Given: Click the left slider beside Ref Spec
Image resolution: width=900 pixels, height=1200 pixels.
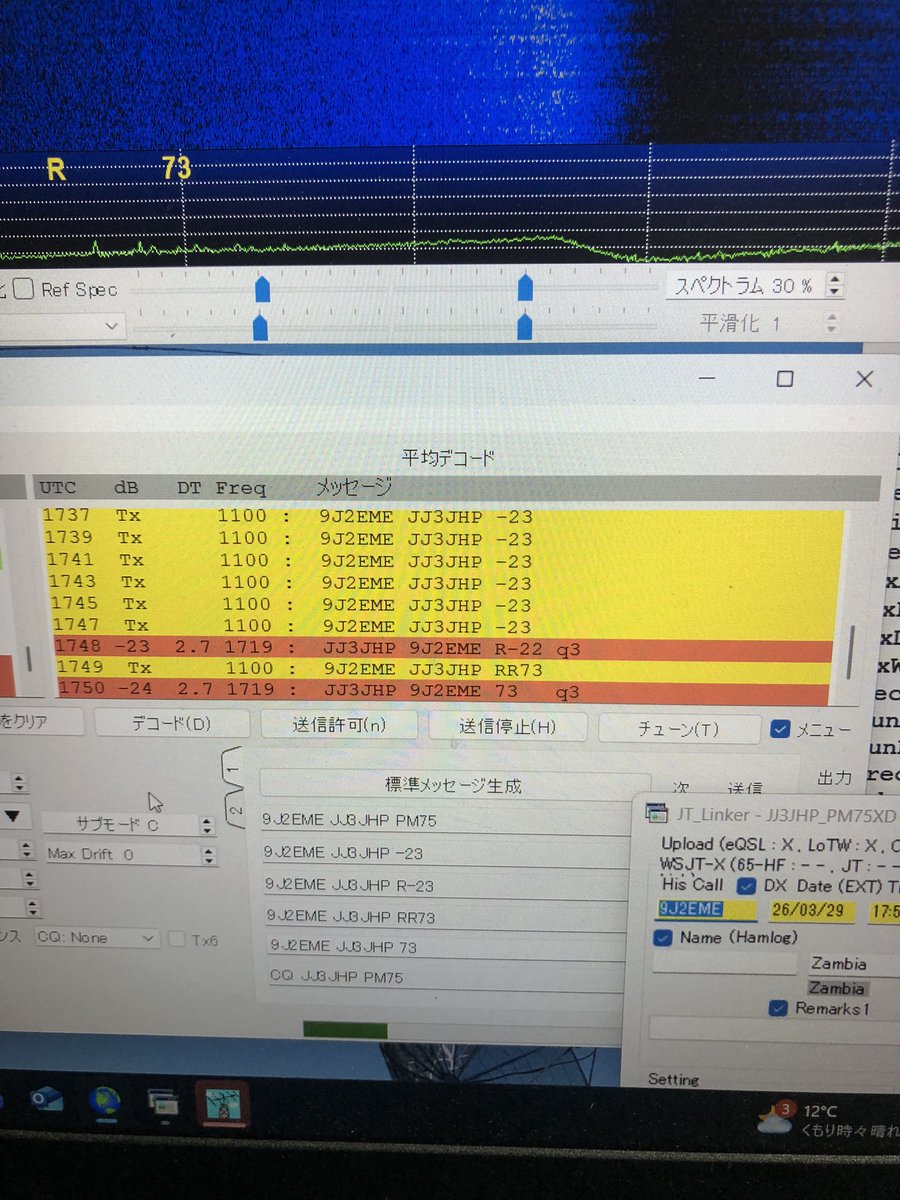Looking at the screenshot, I should [x=262, y=290].
